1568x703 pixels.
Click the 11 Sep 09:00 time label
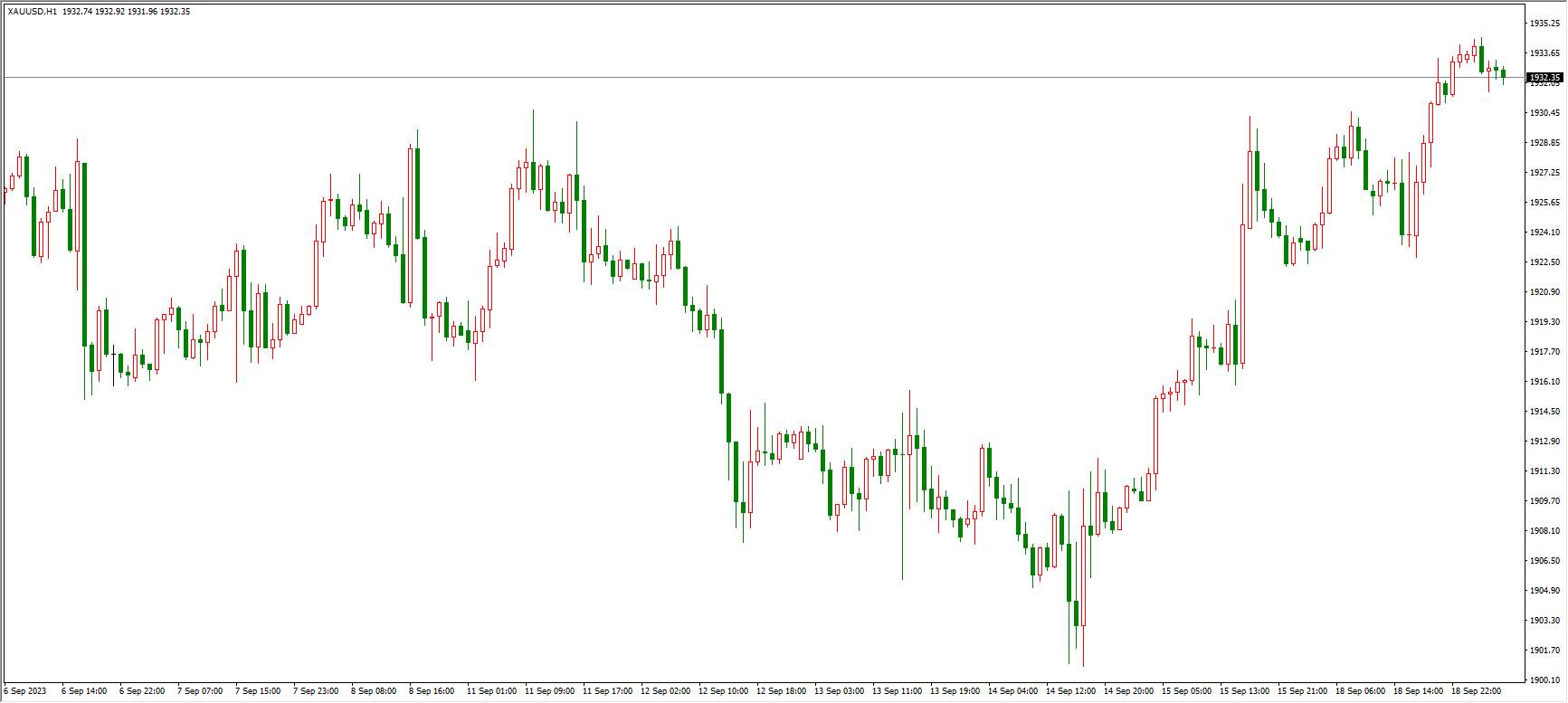click(x=549, y=691)
